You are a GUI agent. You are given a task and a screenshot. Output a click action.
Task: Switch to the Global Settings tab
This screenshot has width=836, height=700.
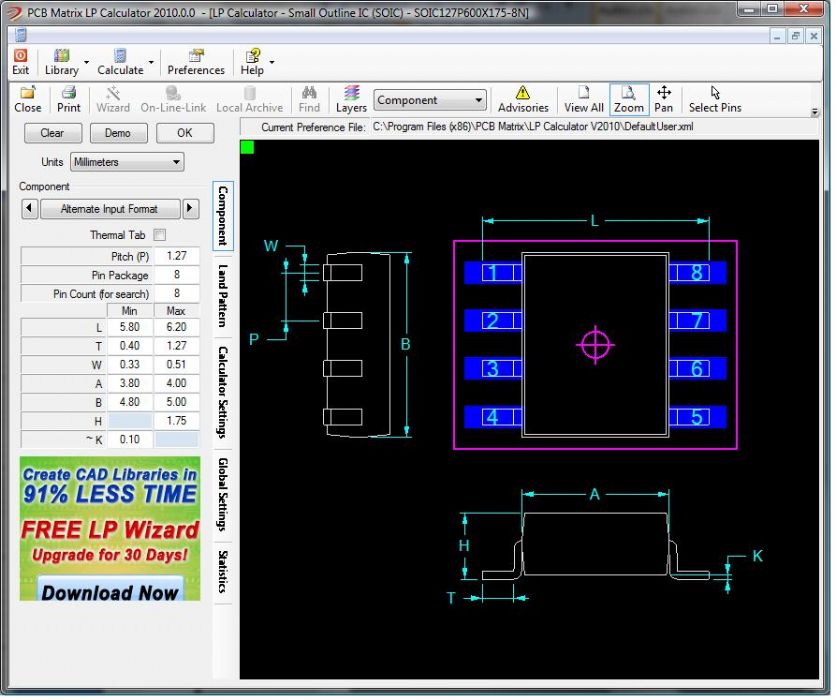223,494
